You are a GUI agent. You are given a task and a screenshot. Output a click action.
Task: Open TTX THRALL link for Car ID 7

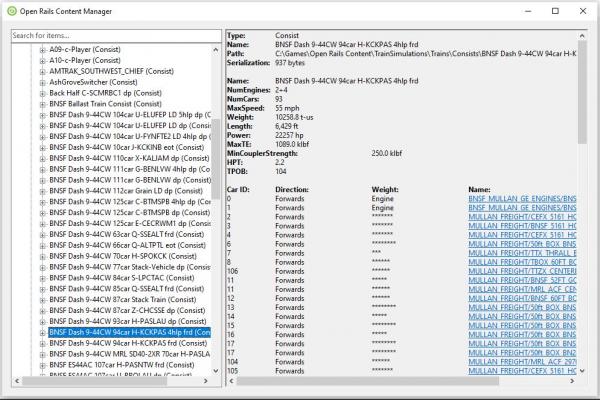[522, 253]
